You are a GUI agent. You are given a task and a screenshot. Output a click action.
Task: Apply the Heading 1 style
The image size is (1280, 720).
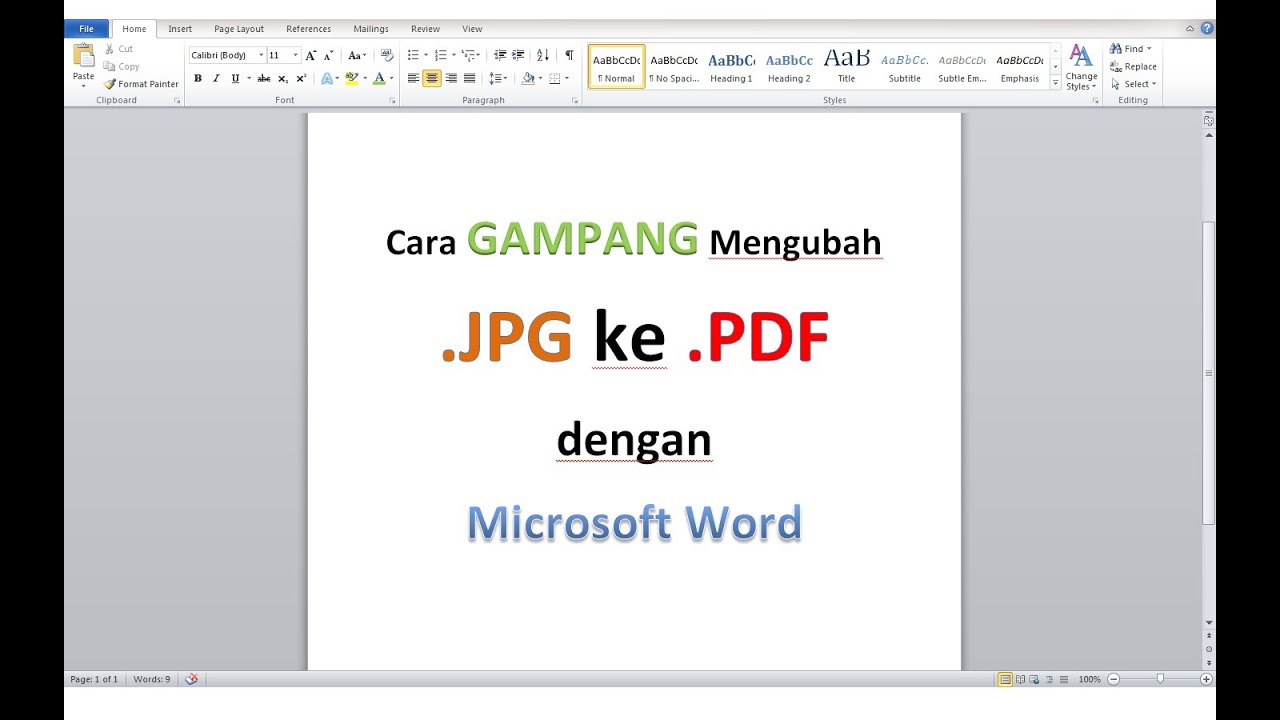(731, 67)
